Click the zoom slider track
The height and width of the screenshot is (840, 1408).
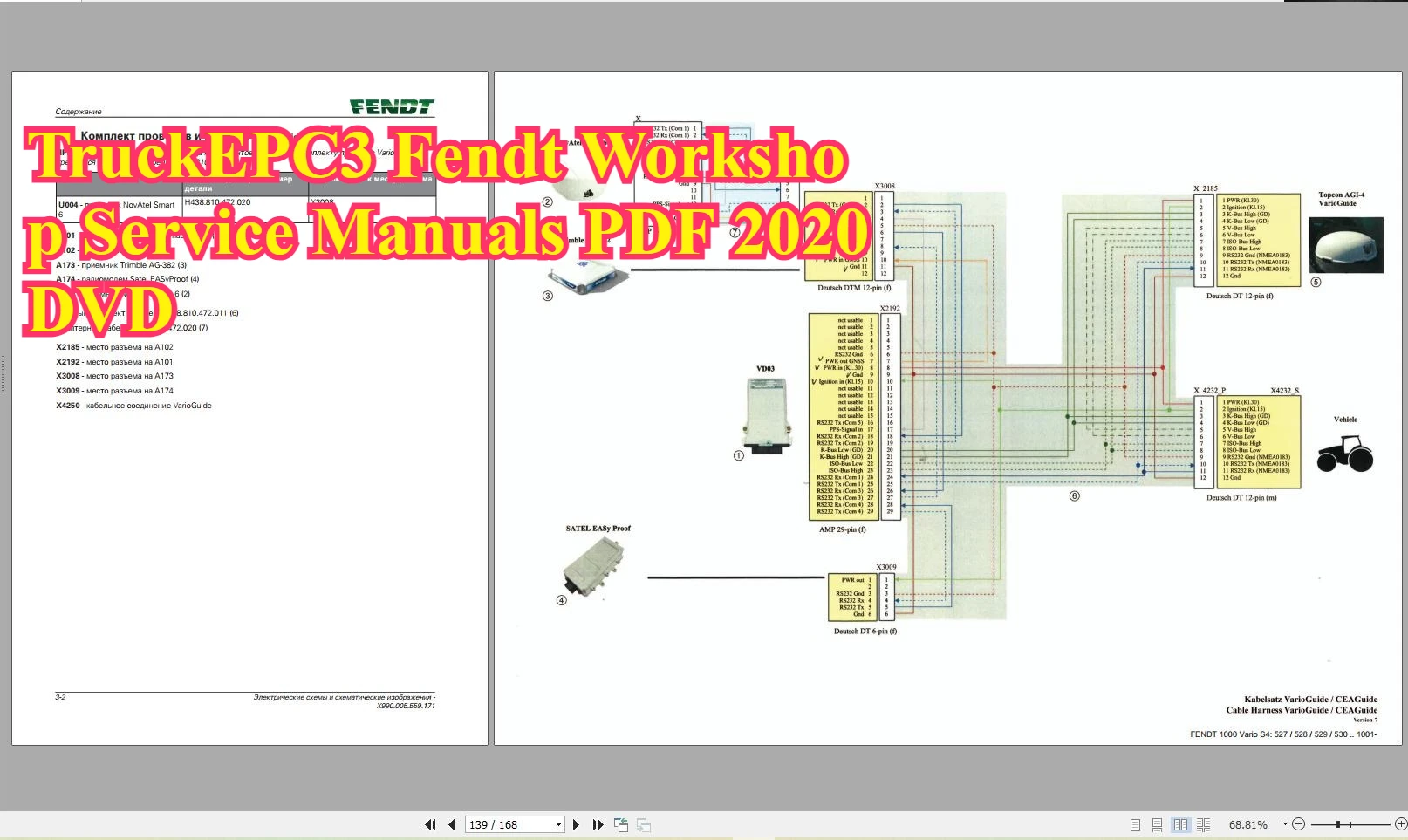click(1350, 824)
